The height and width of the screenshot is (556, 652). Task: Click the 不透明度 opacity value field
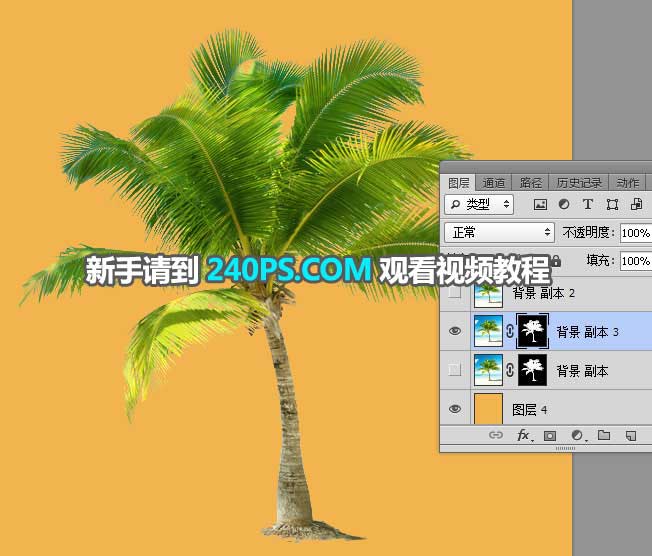(x=636, y=233)
